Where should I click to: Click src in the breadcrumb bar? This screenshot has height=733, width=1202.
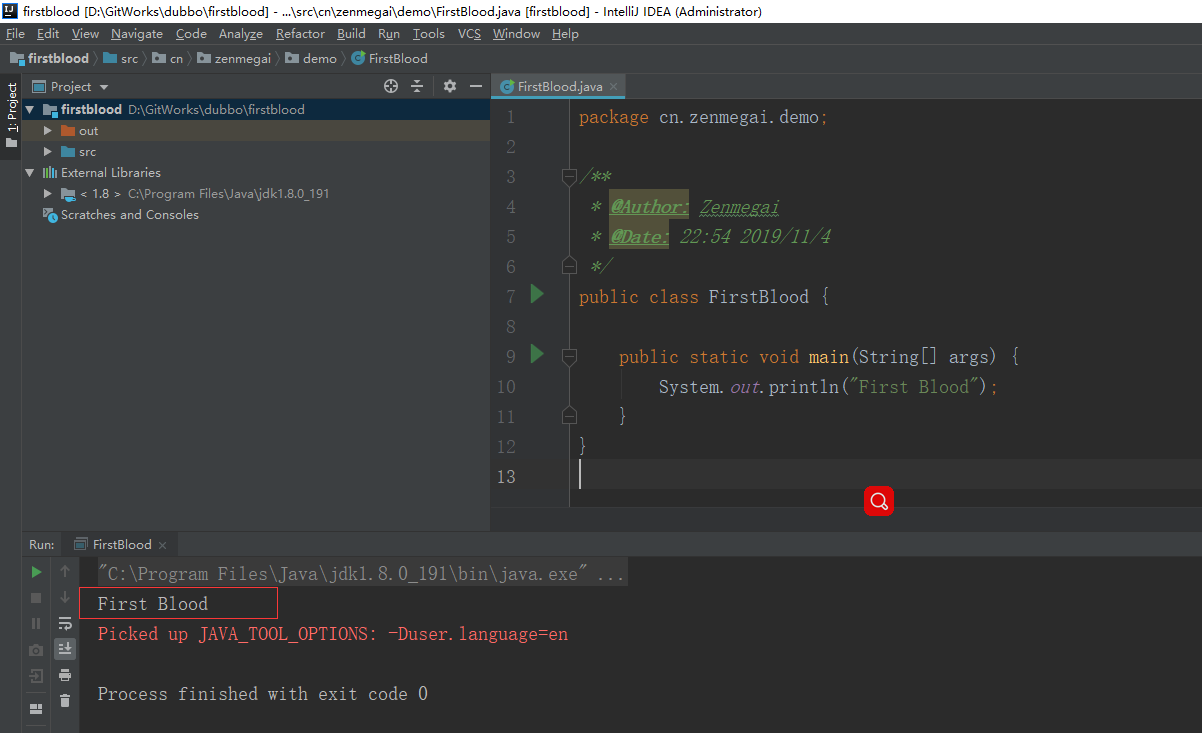121,58
